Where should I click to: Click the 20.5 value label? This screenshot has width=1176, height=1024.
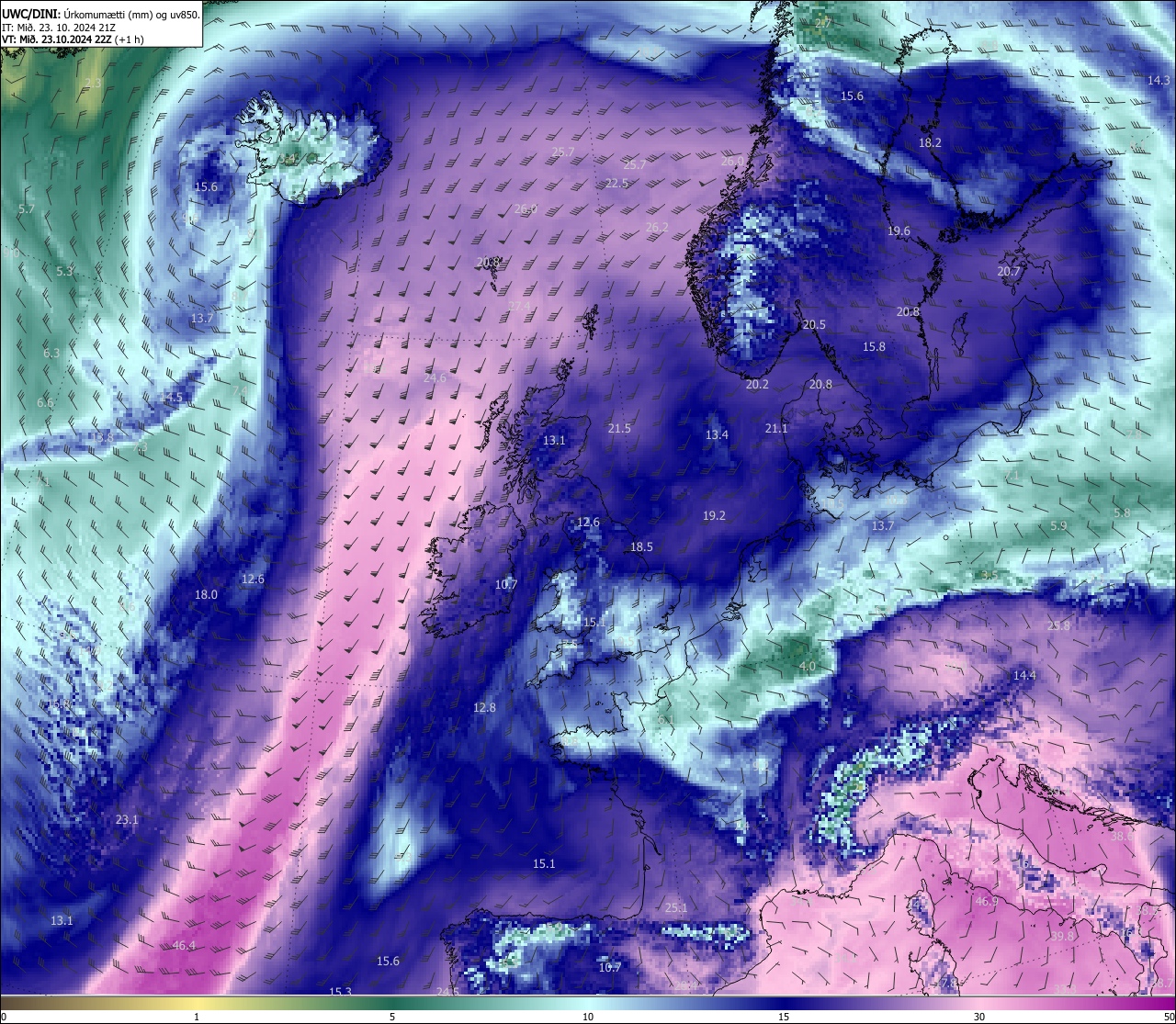[814, 325]
